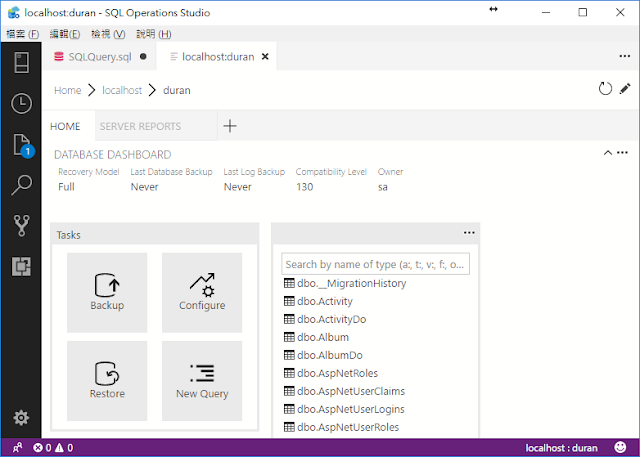The width and height of the screenshot is (640, 457).
Task: Switch to SQLQuery.sql tab
Action: tap(100, 56)
